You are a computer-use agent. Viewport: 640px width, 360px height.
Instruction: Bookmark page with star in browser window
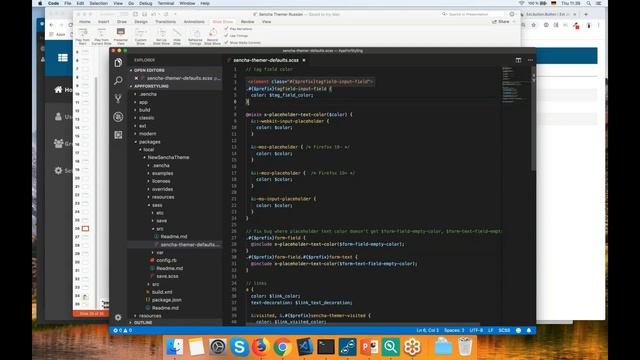coord(533,25)
